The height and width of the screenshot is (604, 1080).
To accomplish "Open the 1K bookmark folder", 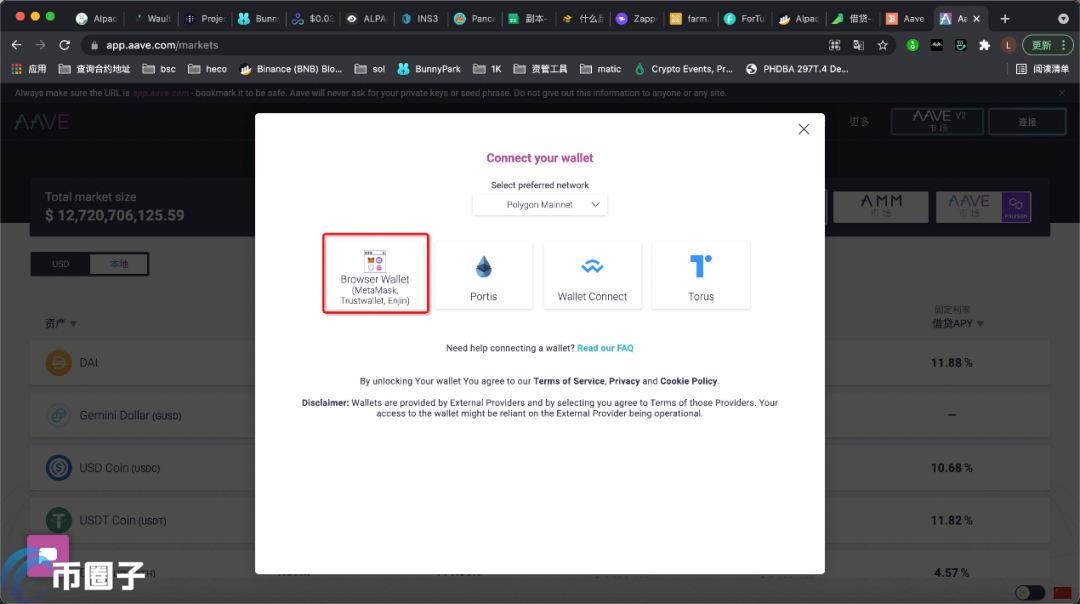I will pos(488,69).
